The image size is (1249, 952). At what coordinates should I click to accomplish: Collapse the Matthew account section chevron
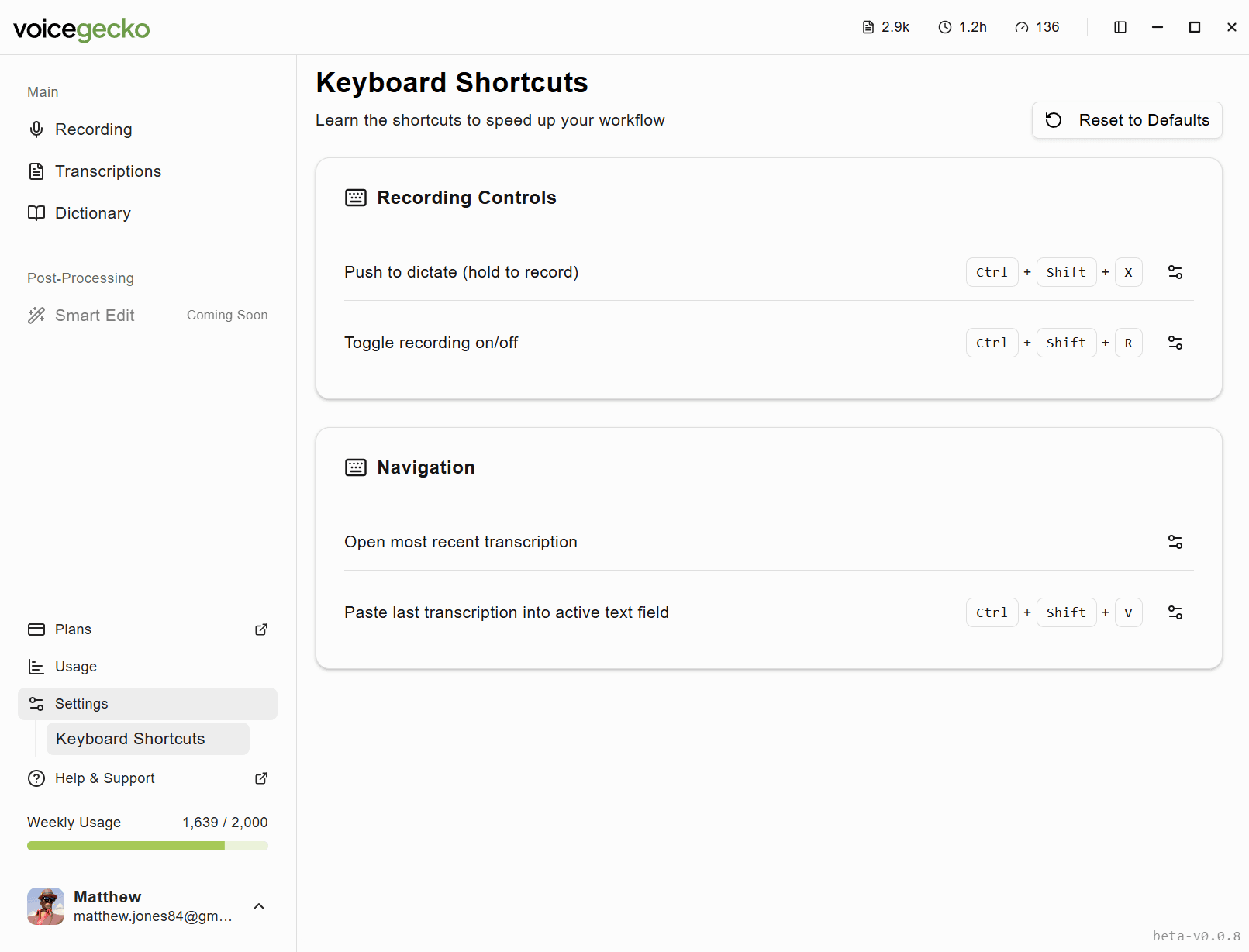[x=258, y=906]
